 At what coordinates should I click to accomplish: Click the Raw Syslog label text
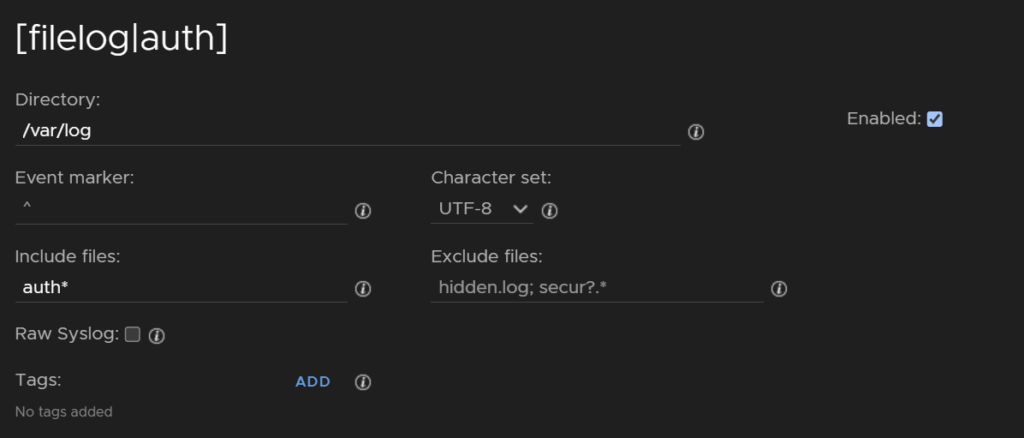[x=67, y=334]
